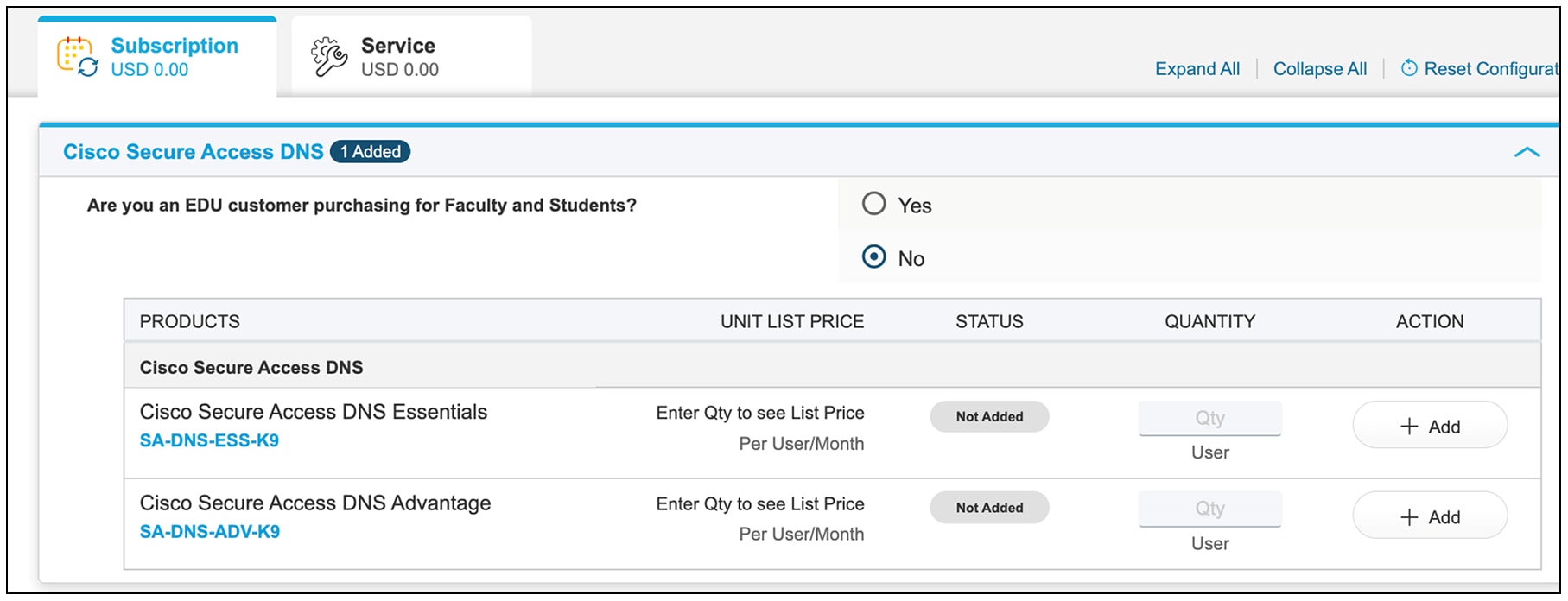Click the Service USD 0.00 amount
This screenshot has width=1568, height=601.
[x=400, y=70]
